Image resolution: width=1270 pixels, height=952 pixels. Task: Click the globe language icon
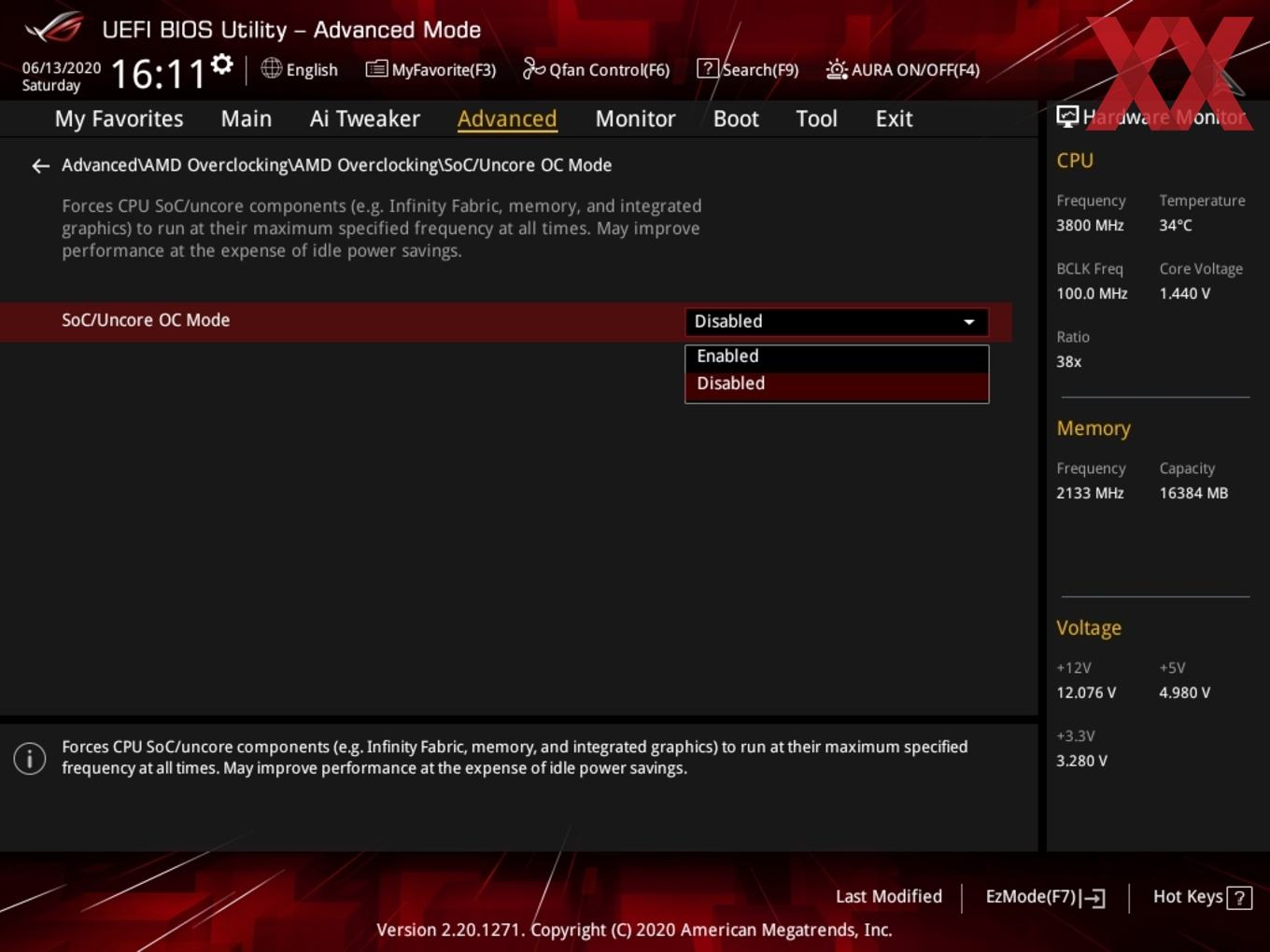pos(271,68)
